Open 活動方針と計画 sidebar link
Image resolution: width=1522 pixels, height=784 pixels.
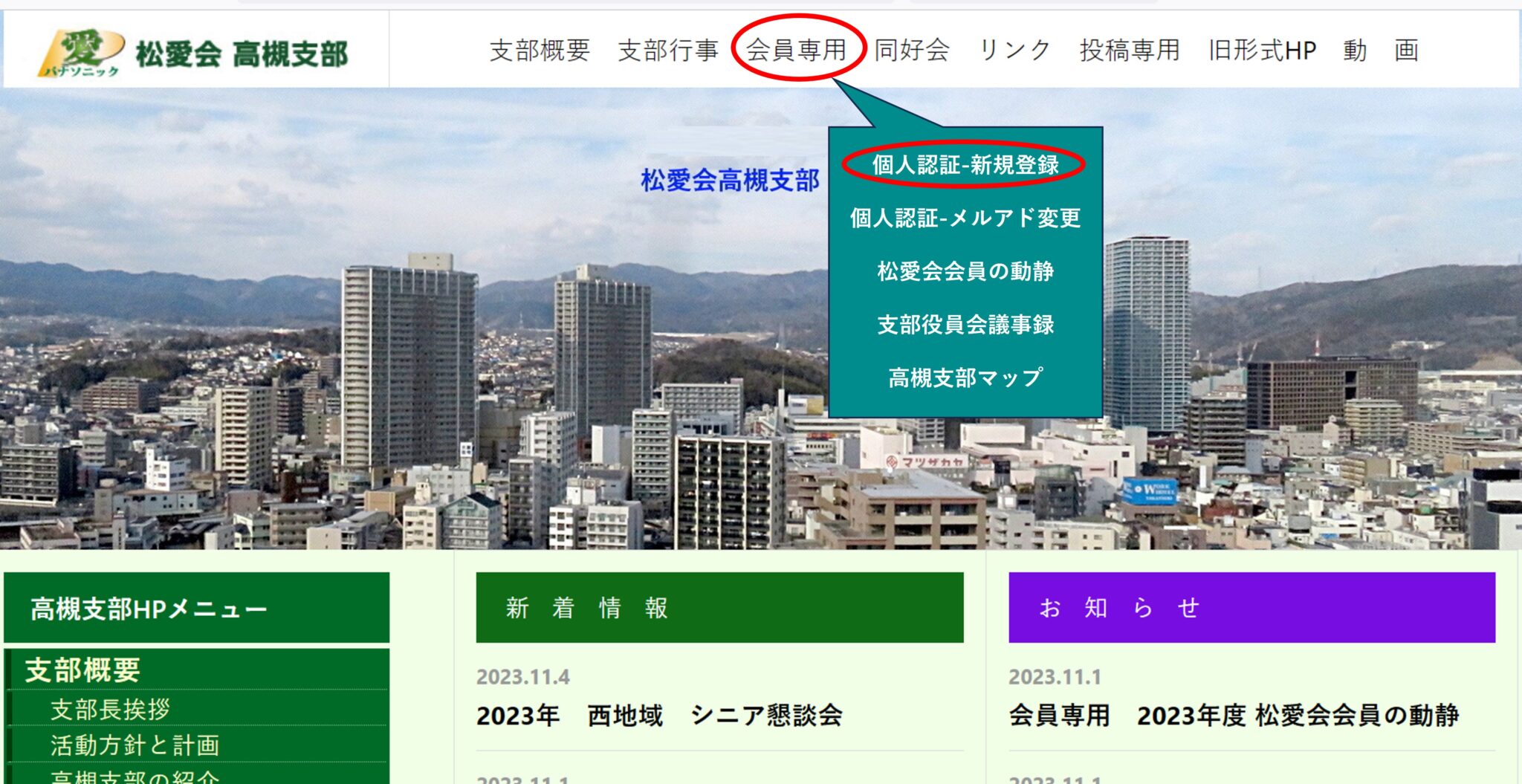tap(135, 745)
